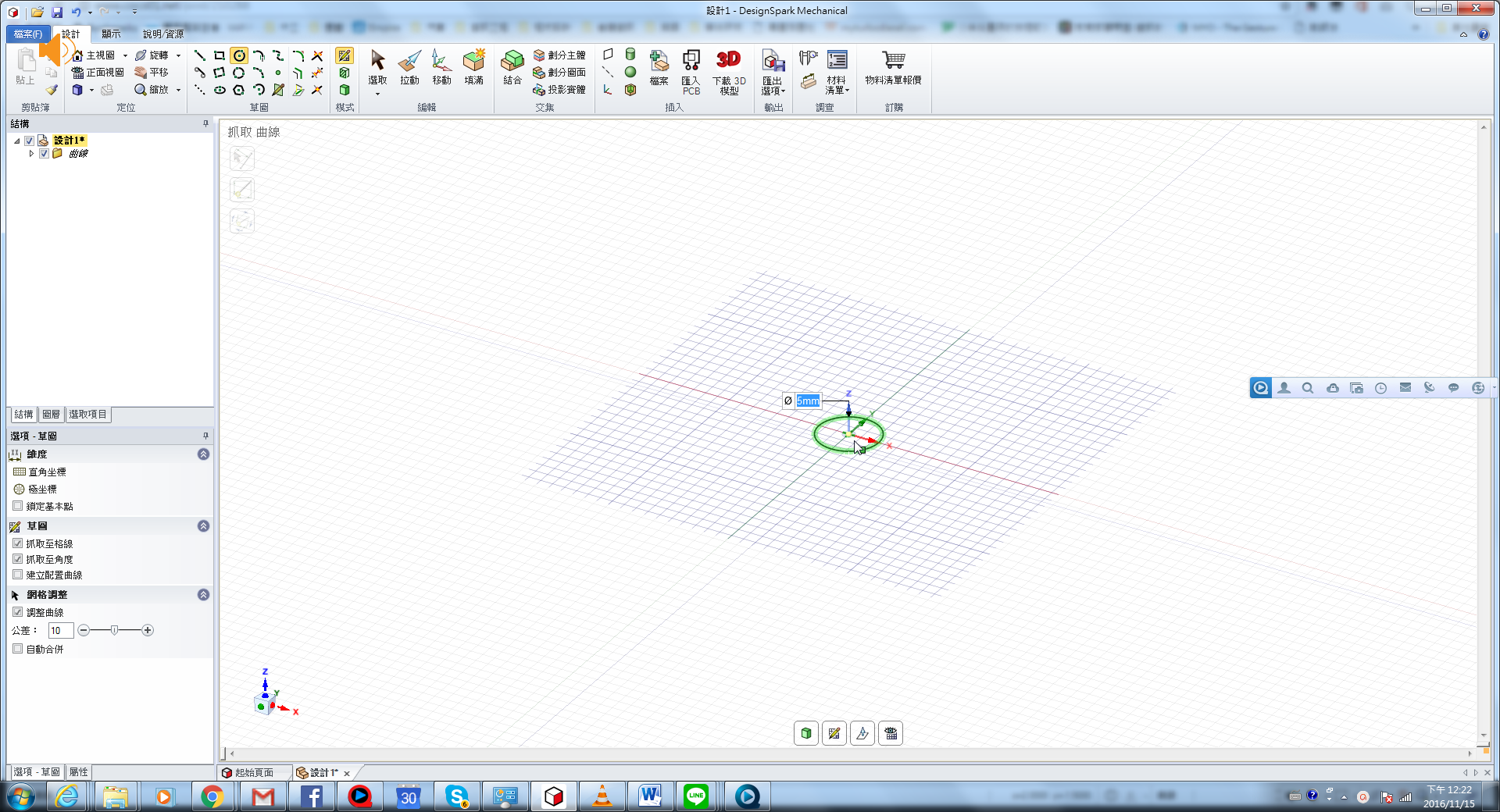Image resolution: width=1500 pixels, height=812 pixels.
Task: Activate the 移動 (Move) tool
Action: 441,68
